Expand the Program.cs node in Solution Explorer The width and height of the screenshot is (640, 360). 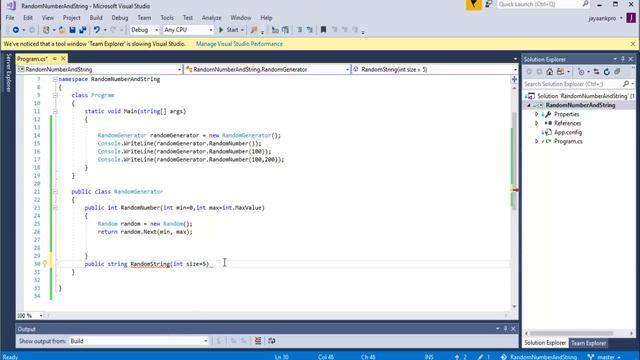pyautogui.click(x=537, y=141)
